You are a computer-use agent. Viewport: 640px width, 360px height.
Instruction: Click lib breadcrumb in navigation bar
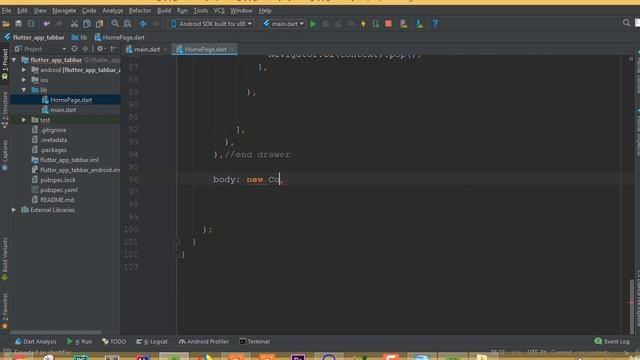tap(80, 38)
